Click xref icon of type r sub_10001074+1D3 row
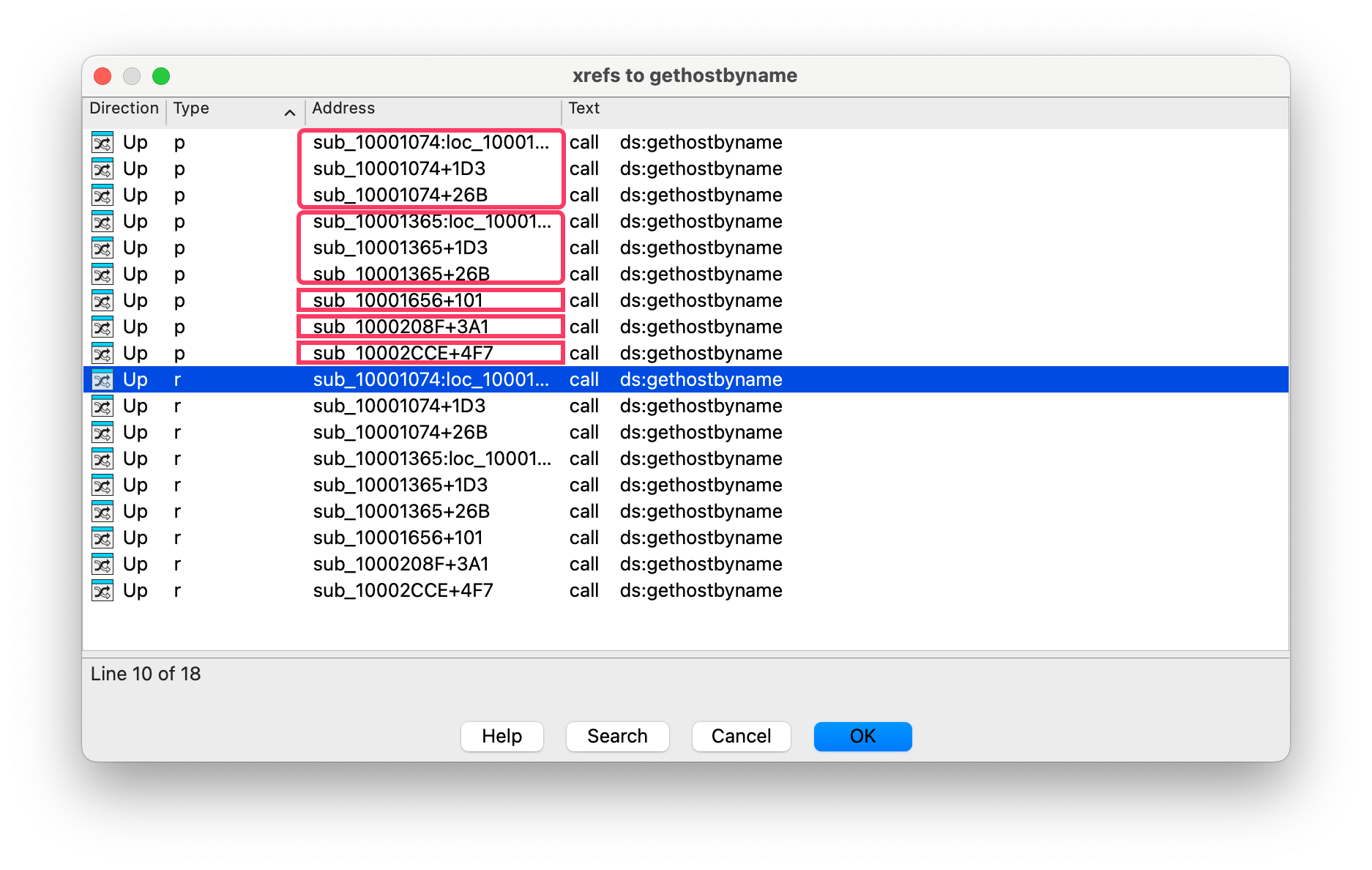This screenshot has width=1372, height=870. 102,406
